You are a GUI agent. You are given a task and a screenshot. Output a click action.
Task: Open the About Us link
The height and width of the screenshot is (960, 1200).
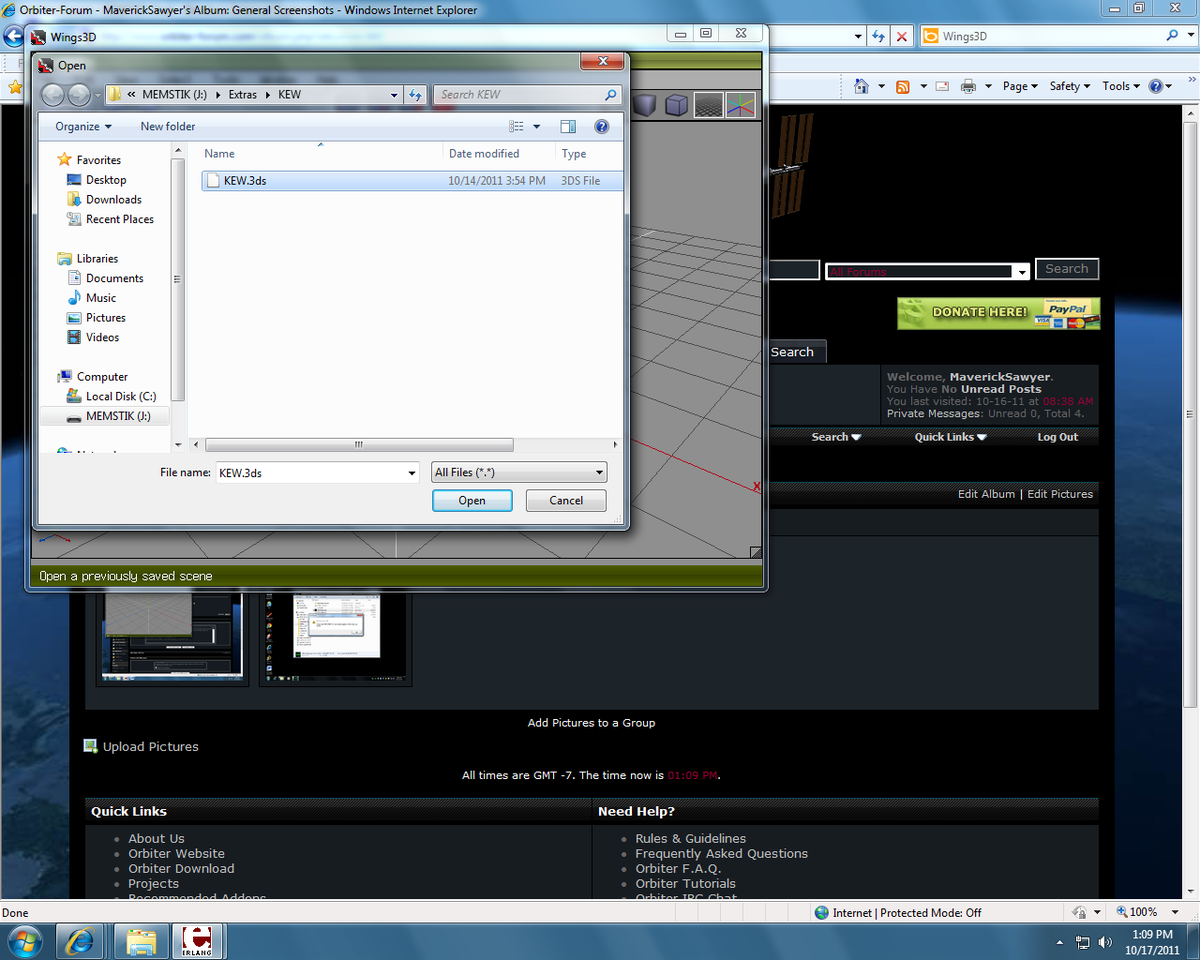tap(156, 839)
